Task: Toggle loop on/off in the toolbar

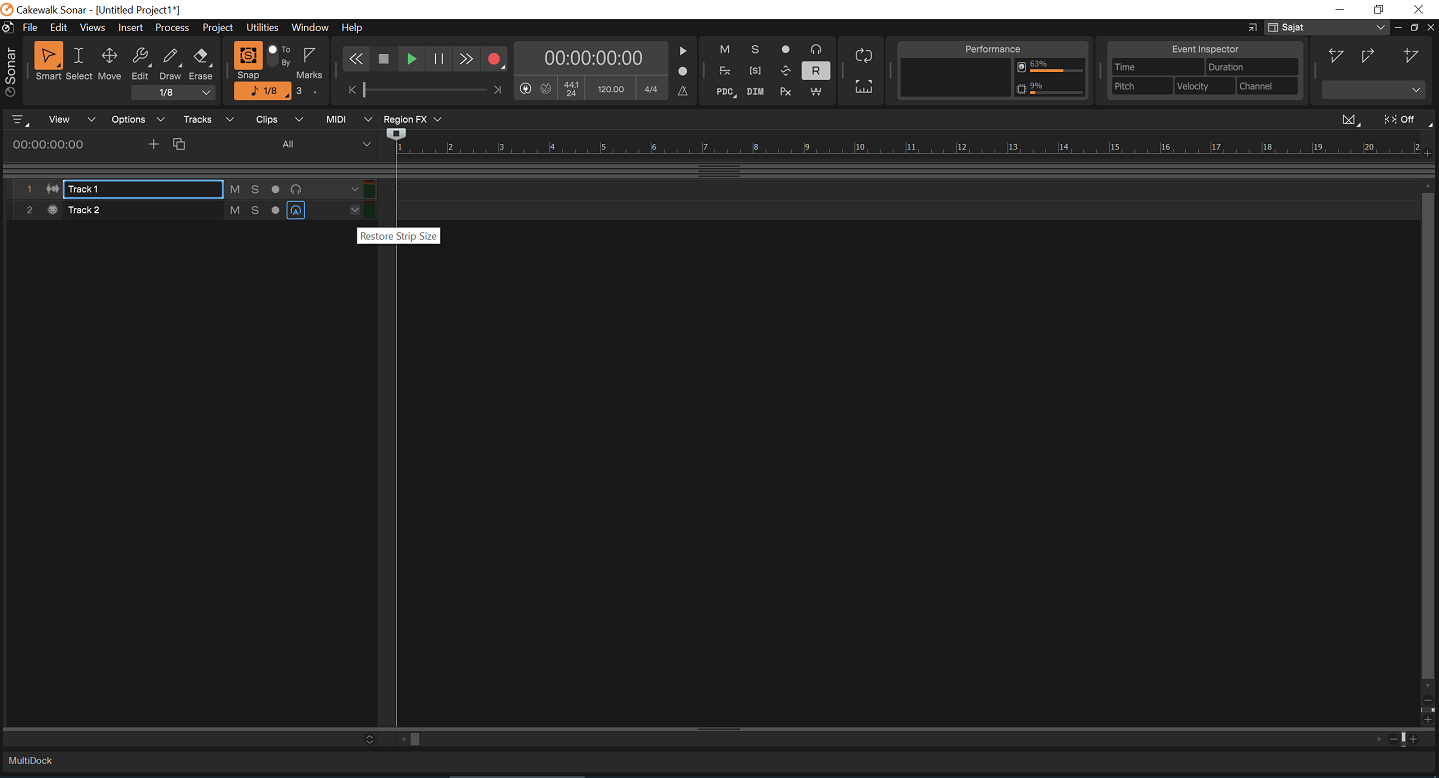Action: tap(864, 56)
